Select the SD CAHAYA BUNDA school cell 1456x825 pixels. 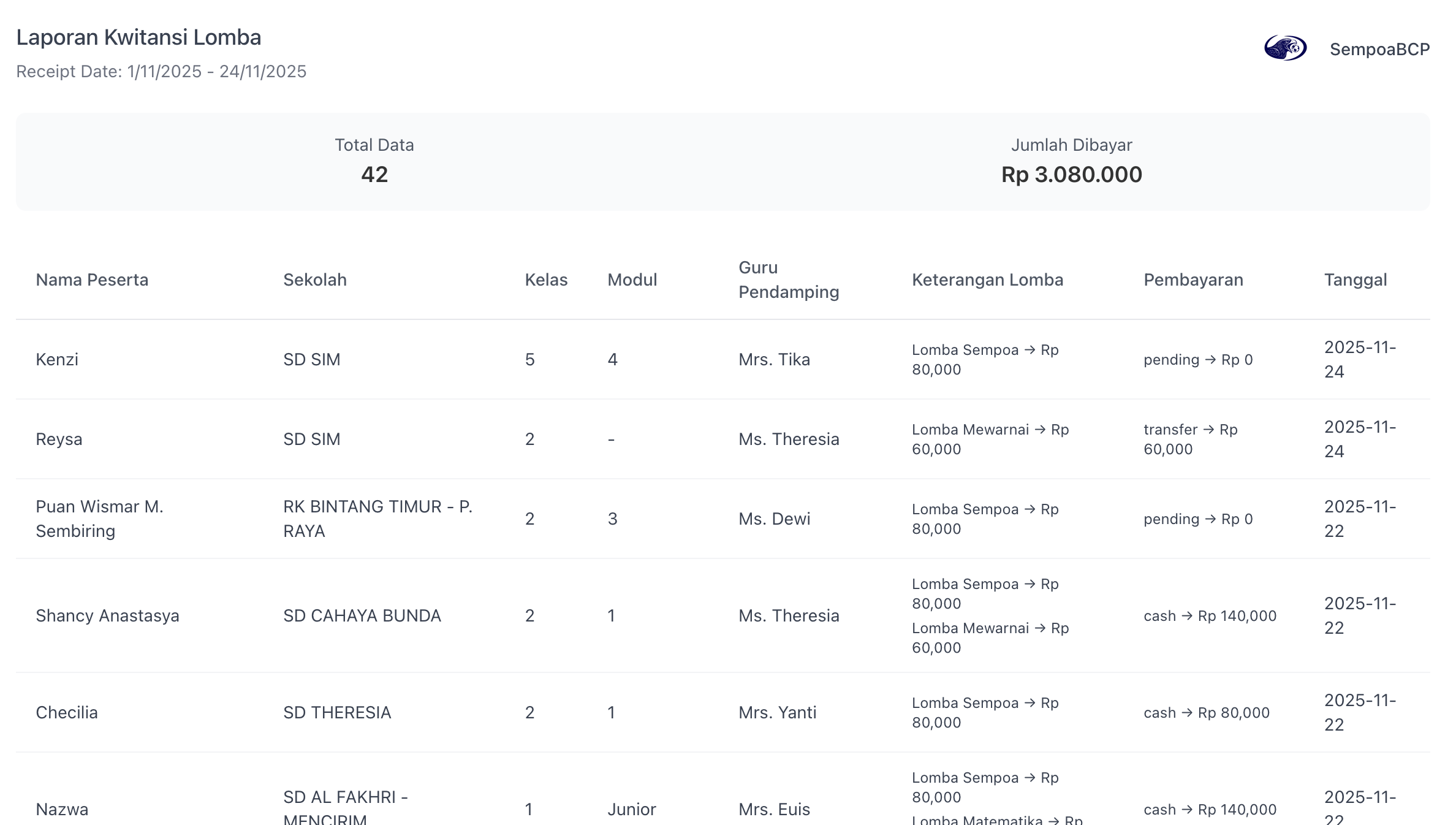362,615
